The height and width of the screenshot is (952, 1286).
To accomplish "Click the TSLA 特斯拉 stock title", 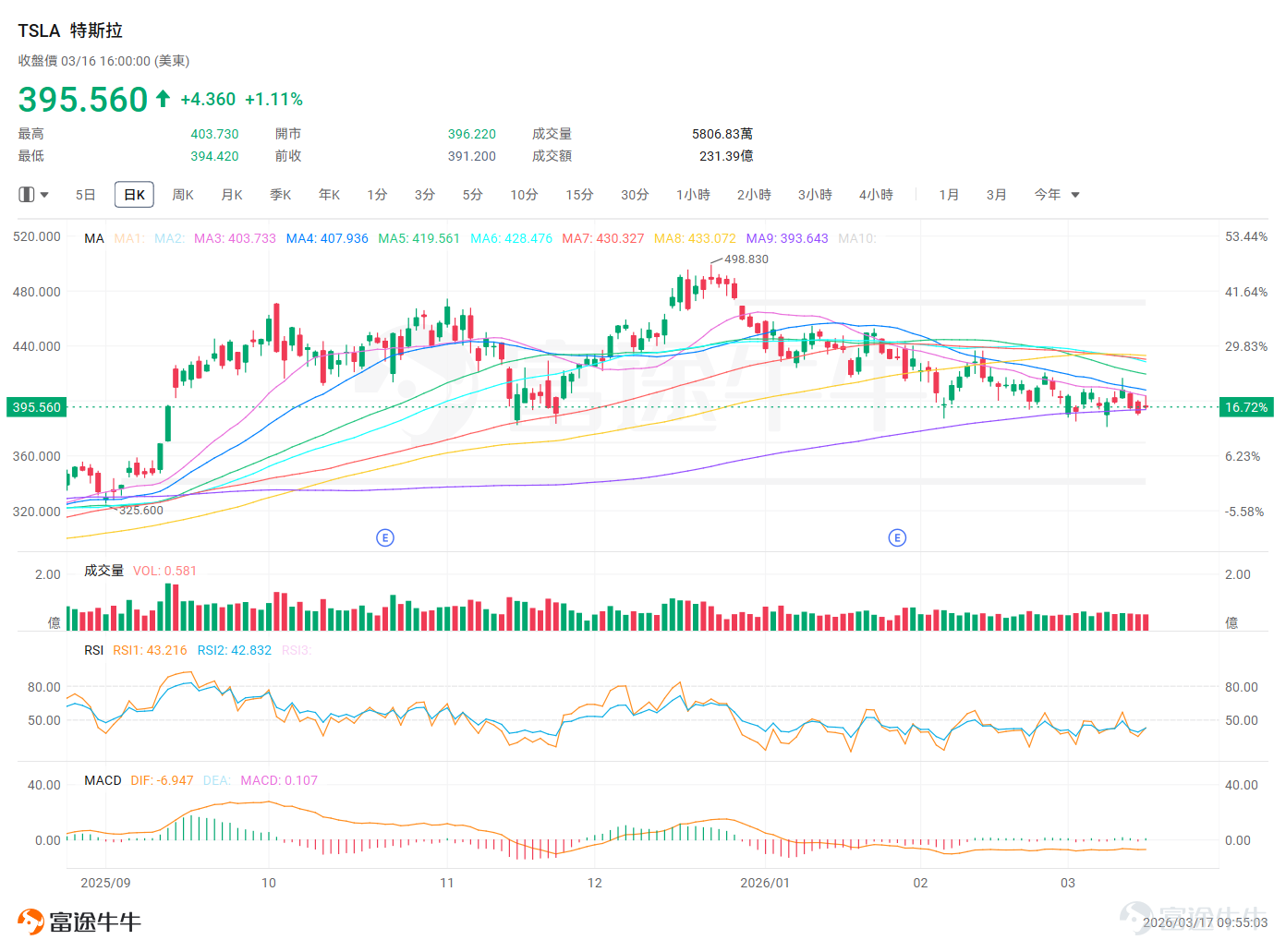I will tap(70, 30).
